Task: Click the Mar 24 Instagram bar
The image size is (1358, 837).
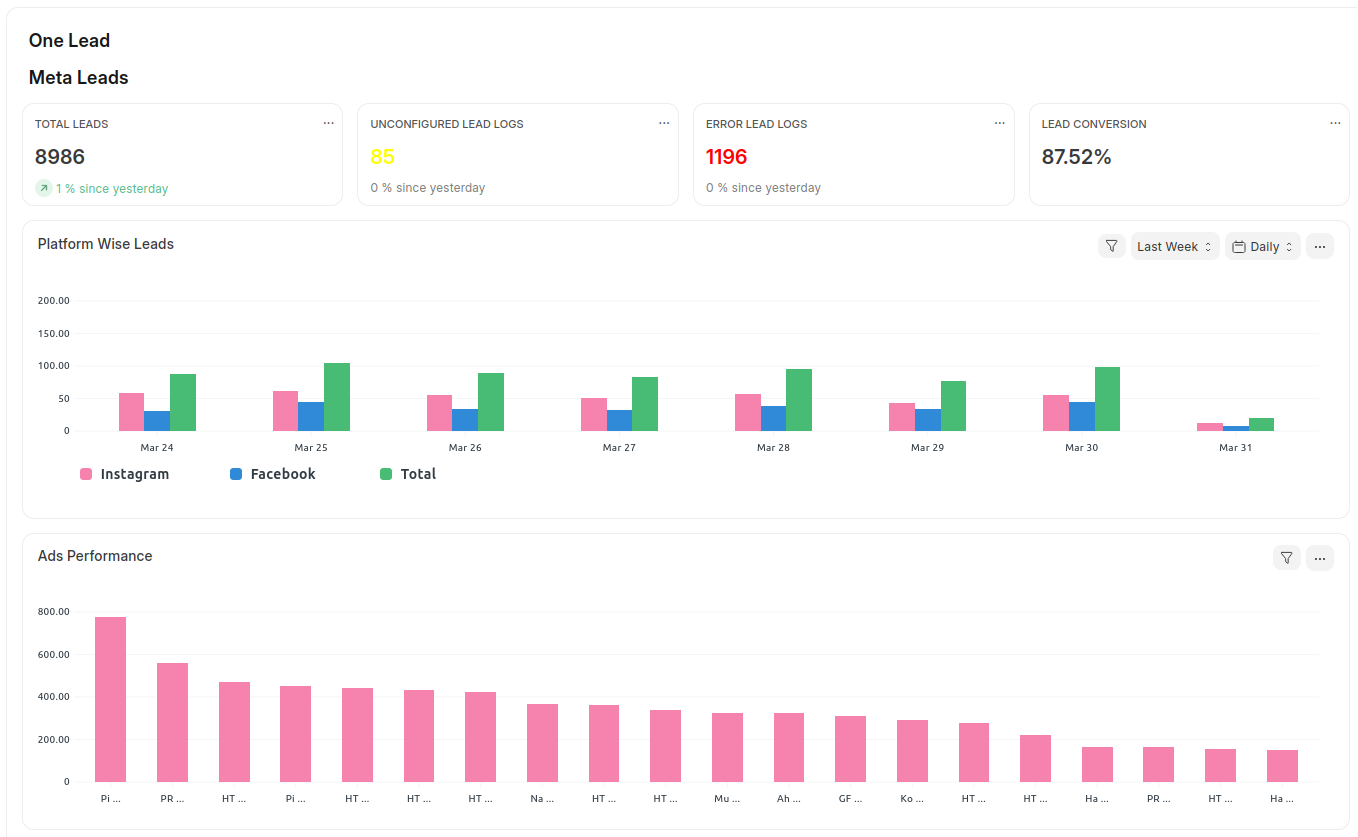Action: pos(131,412)
